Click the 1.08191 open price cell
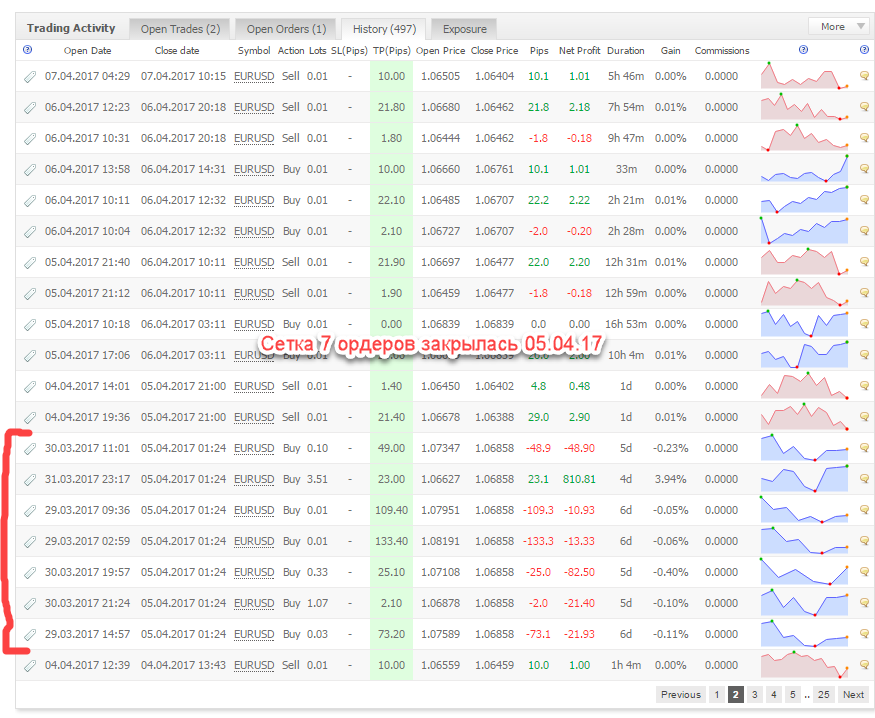Screen dimensions: 875x718 pyautogui.click(x=440, y=541)
